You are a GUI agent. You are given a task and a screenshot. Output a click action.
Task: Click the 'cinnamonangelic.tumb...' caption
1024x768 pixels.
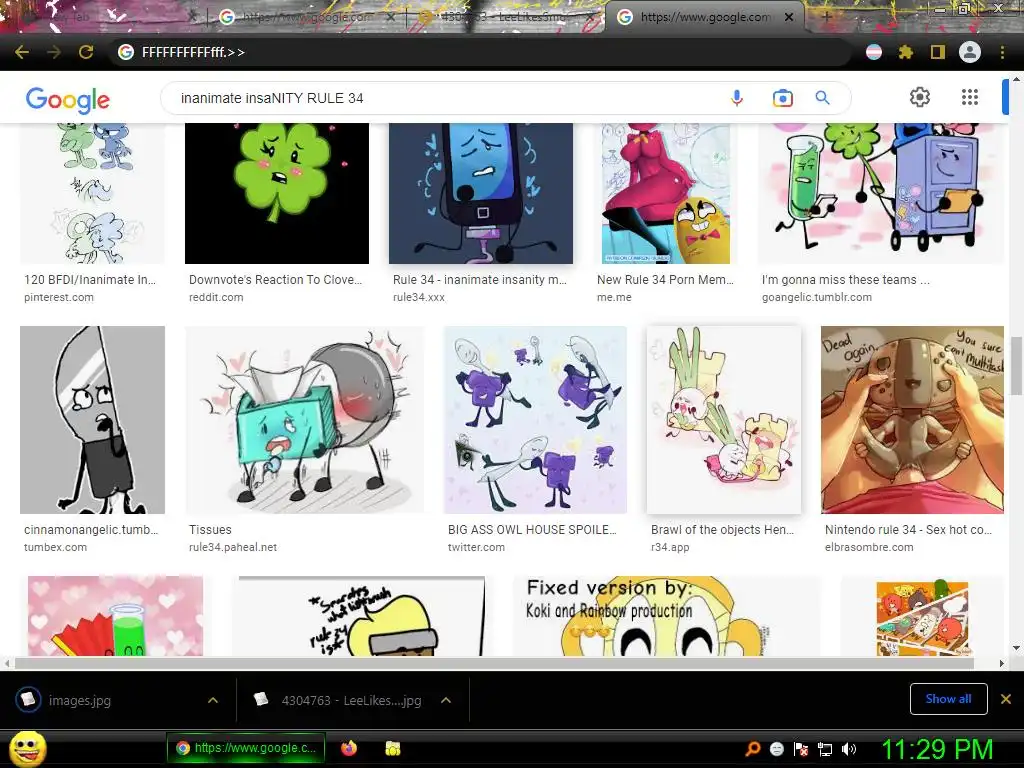point(91,530)
